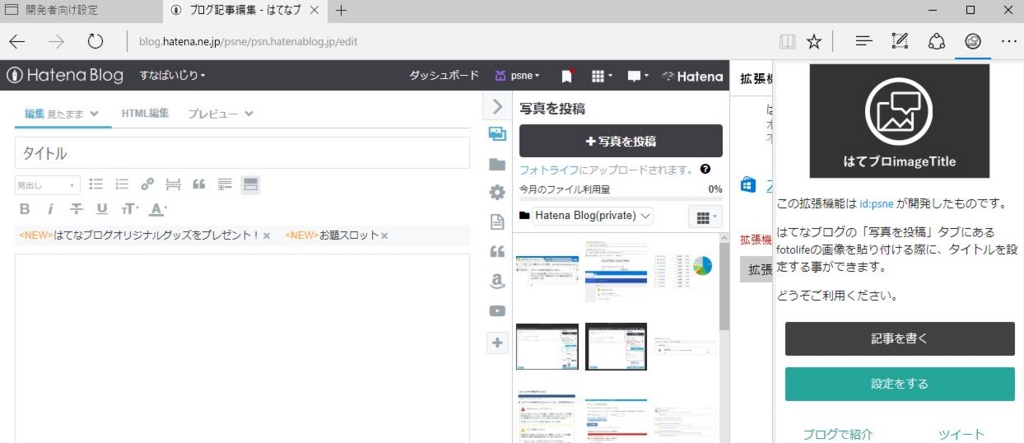Switch to the HTML編集 tab

coord(145,113)
